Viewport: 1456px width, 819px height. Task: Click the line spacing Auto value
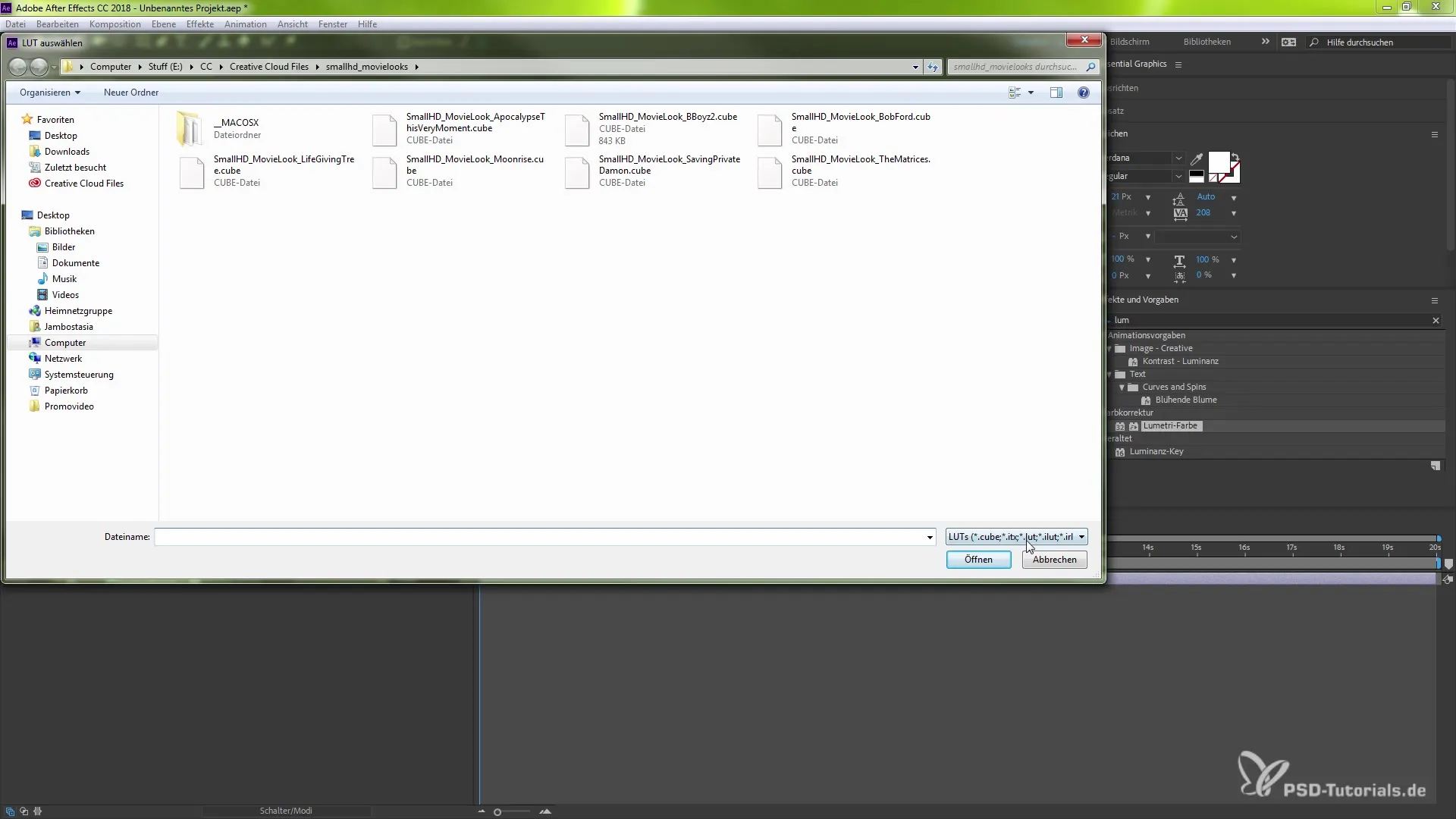(x=1206, y=197)
